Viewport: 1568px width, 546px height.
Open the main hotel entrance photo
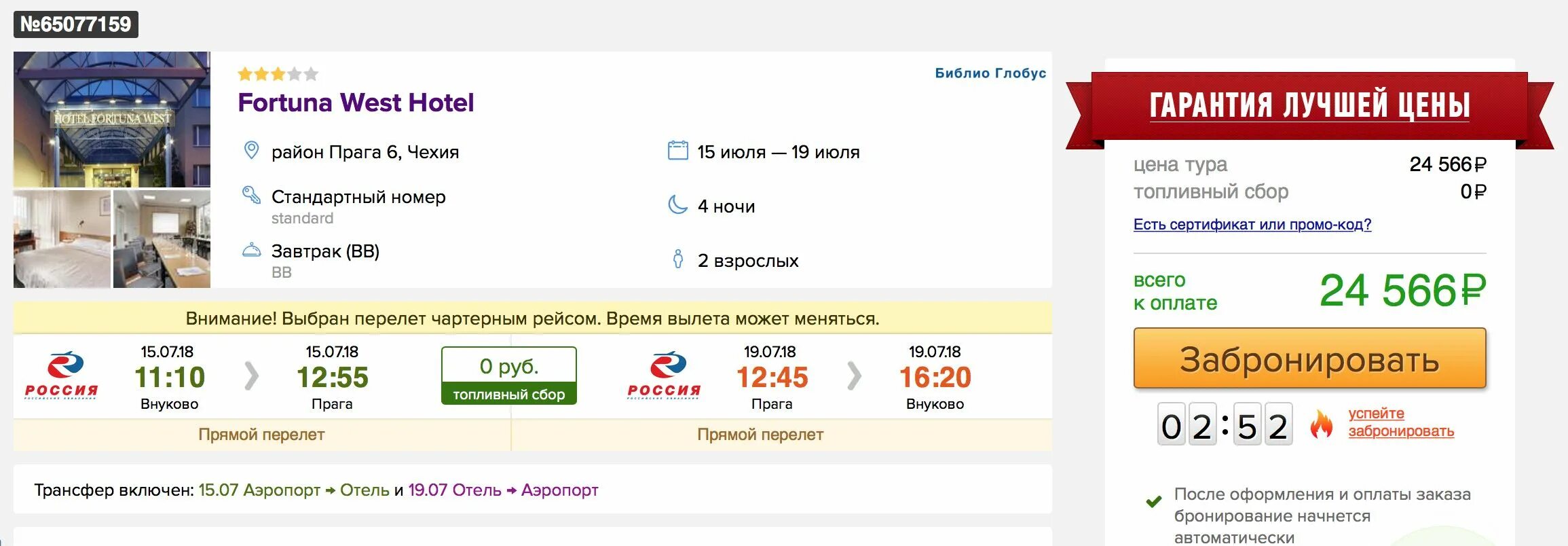112,120
